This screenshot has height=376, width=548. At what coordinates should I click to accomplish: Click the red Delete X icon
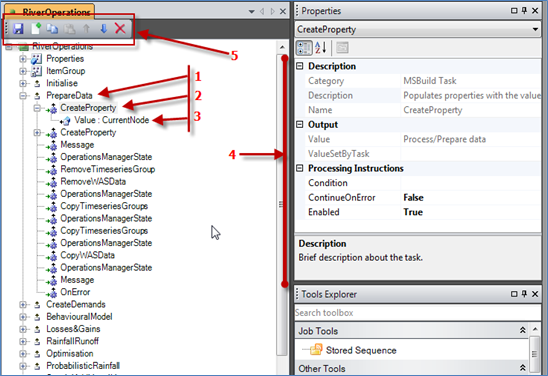(x=120, y=28)
